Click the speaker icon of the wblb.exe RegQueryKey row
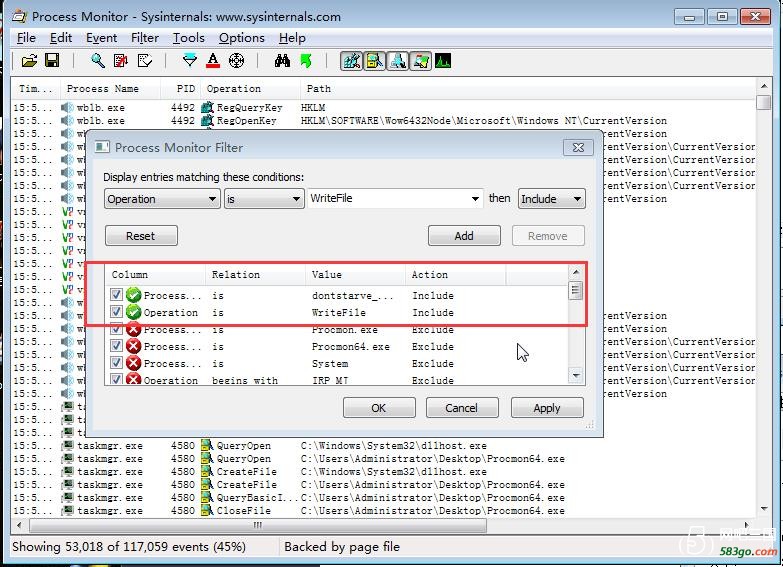783x567 pixels. click(x=67, y=107)
